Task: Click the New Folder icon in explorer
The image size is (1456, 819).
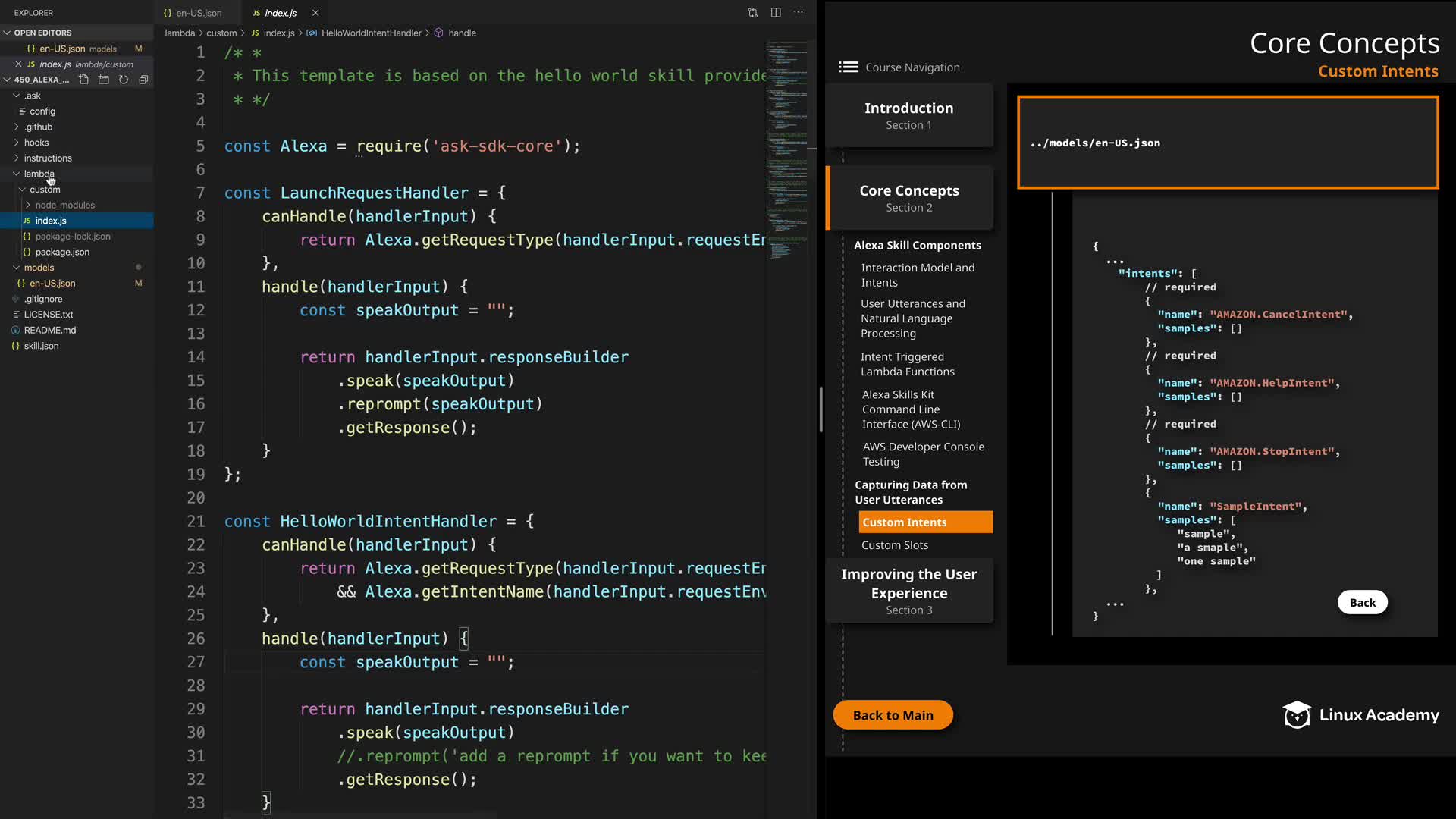Action: pyautogui.click(x=104, y=80)
